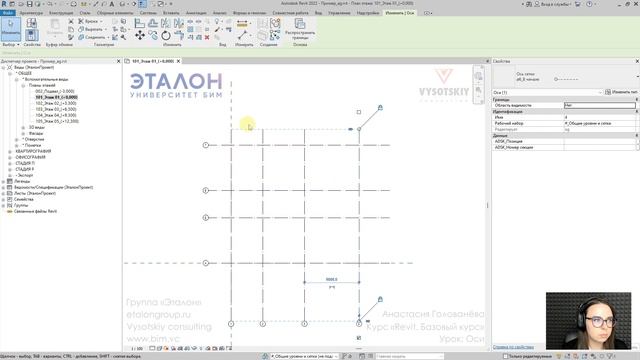
Task: Expand the Sheets tree node
Action: 3,193
